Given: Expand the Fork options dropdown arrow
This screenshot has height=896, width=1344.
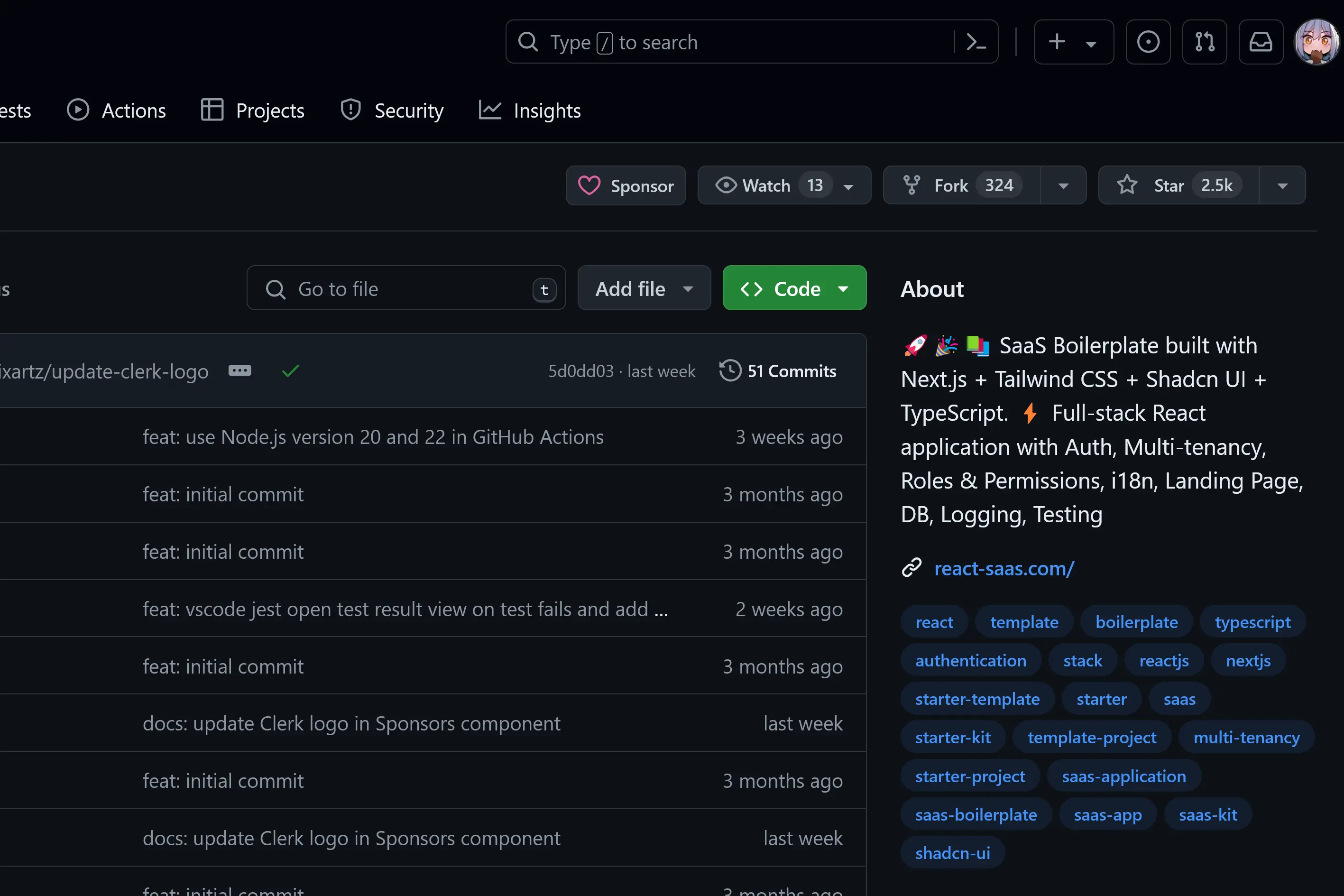Looking at the screenshot, I should pos(1063,186).
